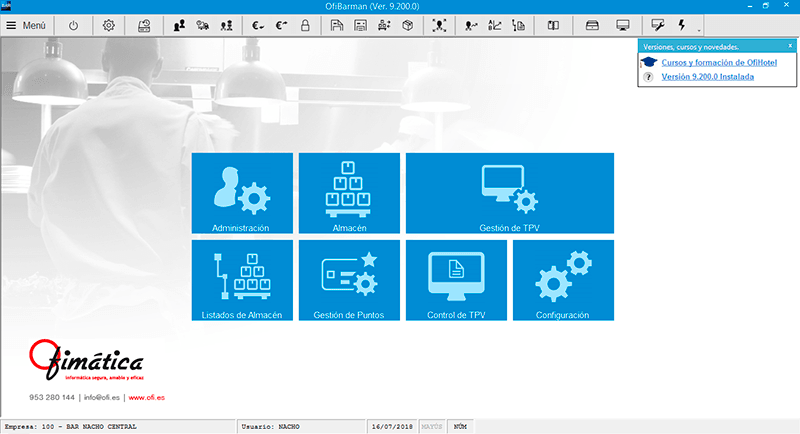800x434 pixels.
Task: Click the monitor screen toolbar icon
Action: point(623,25)
